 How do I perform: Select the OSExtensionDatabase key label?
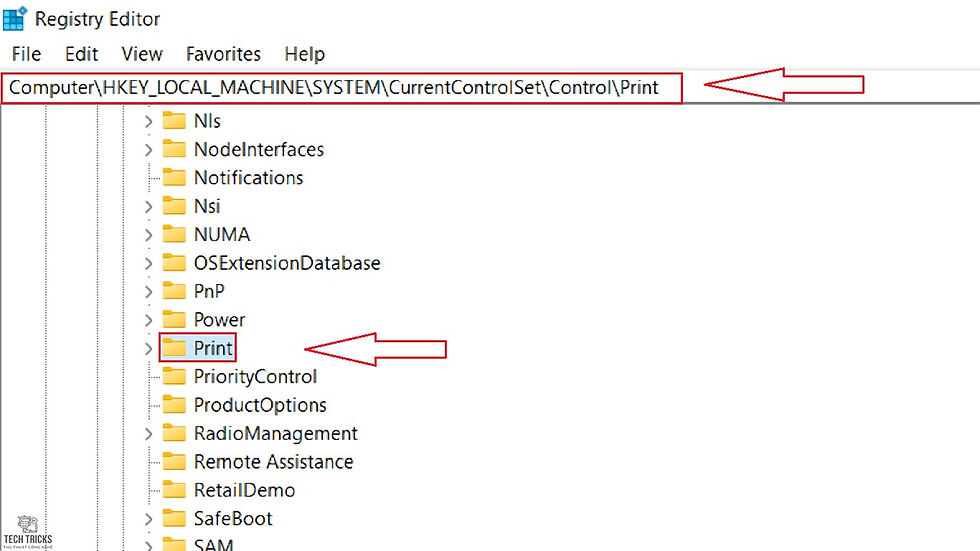pyautogui.click(x=287, y=264)
